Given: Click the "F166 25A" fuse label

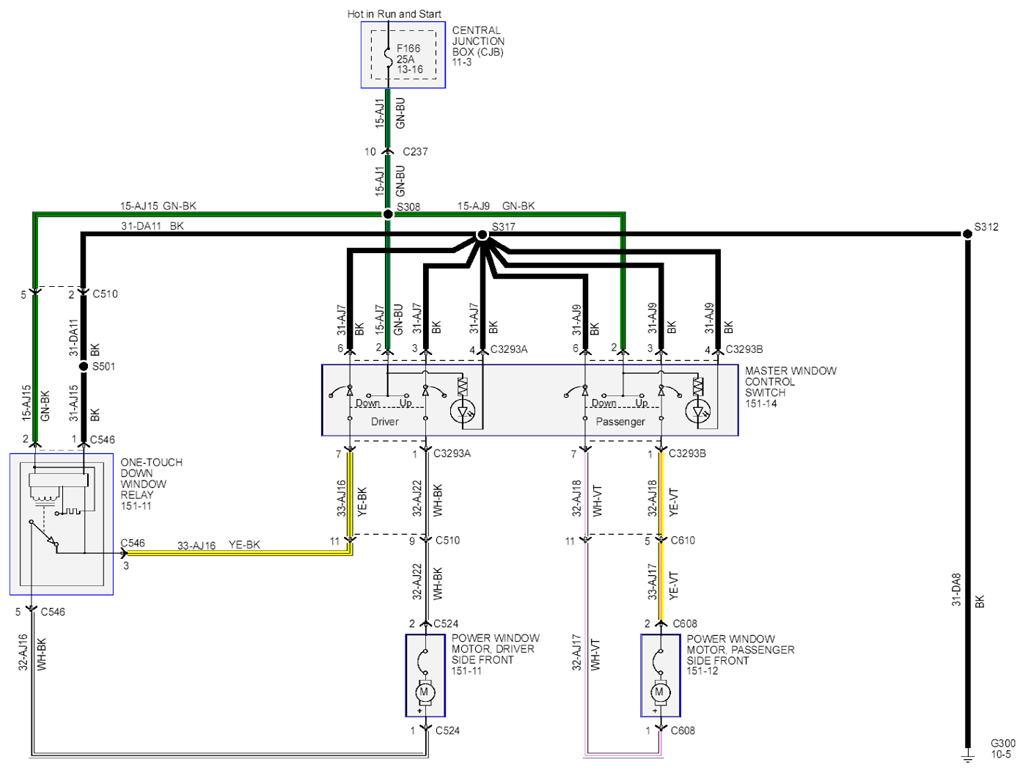Looking at the screenshot, I should 408,54.
